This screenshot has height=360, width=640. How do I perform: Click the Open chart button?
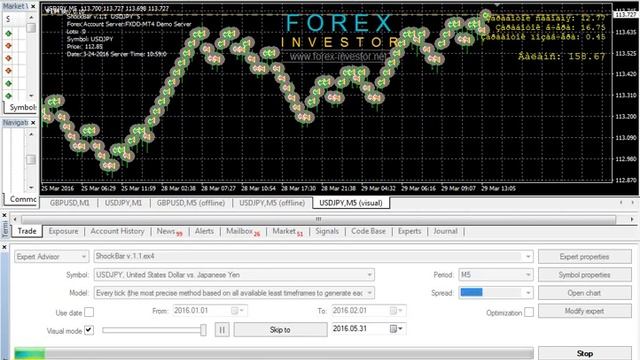(584, 293)
